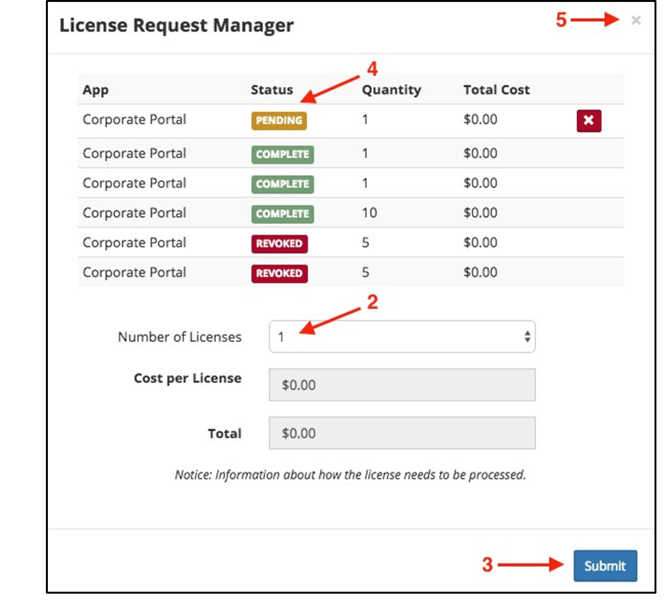Close the License Request Manager dialog
The width and height of the screenshot is (670, 615).
636,20
